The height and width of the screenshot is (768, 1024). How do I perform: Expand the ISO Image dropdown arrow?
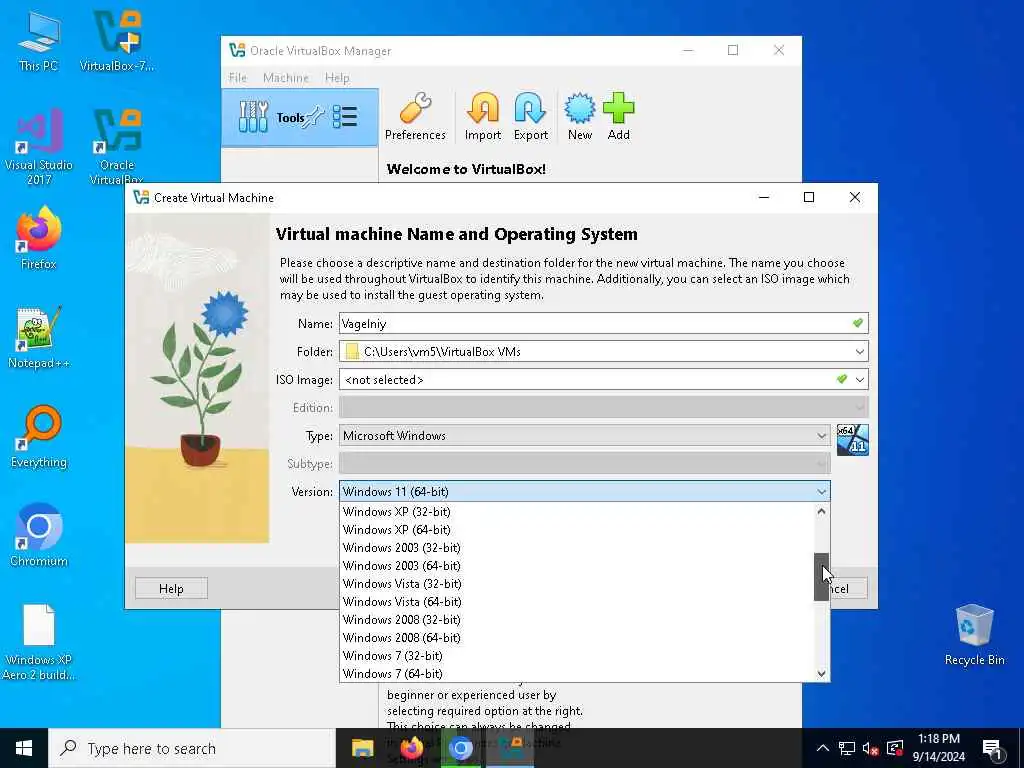click(859, 379)
